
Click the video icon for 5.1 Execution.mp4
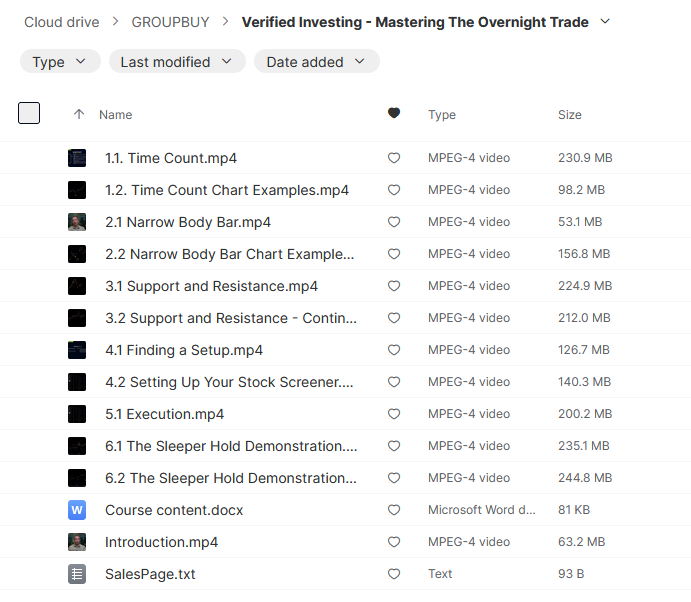coord(77,414)
